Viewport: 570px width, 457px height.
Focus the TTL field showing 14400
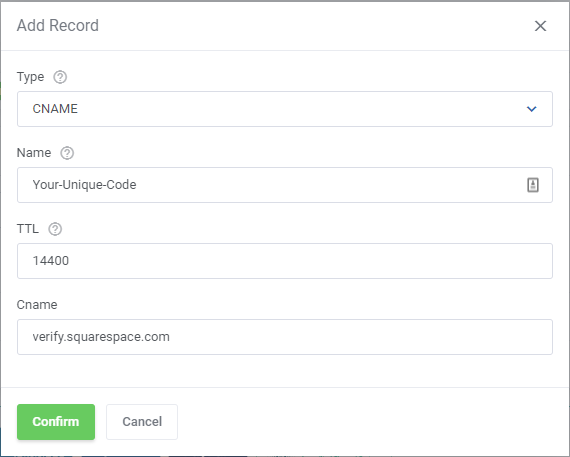tap(285, 261)
